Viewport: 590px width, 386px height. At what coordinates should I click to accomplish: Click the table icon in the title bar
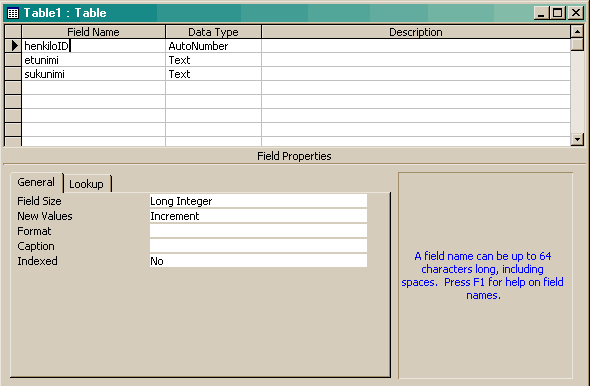[13, 13]
